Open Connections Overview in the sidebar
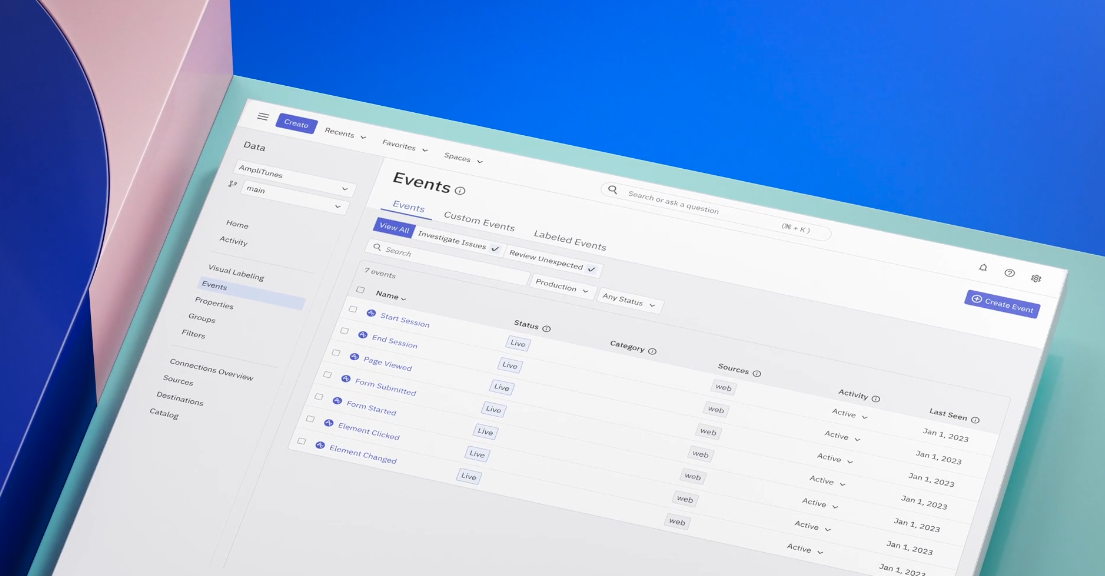The height and width of the screenshot is (576, 1105). point(211,369)
